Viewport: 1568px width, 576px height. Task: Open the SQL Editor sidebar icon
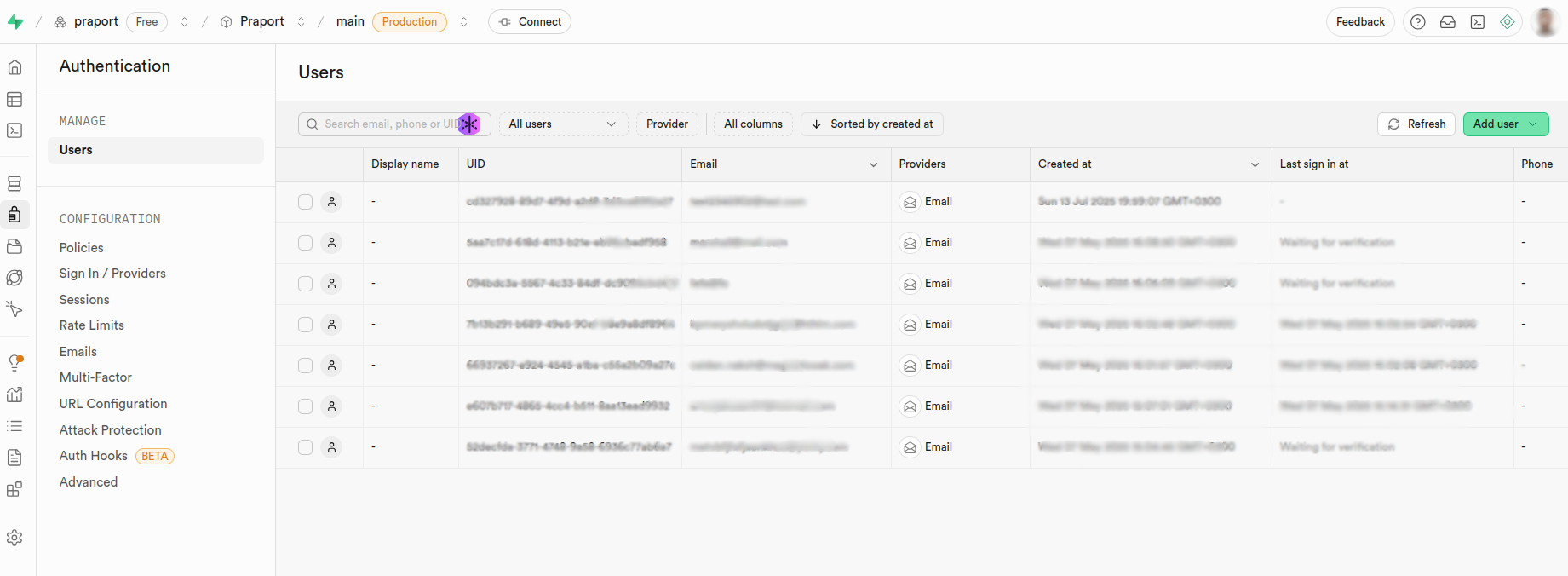(x=14, y=130)
